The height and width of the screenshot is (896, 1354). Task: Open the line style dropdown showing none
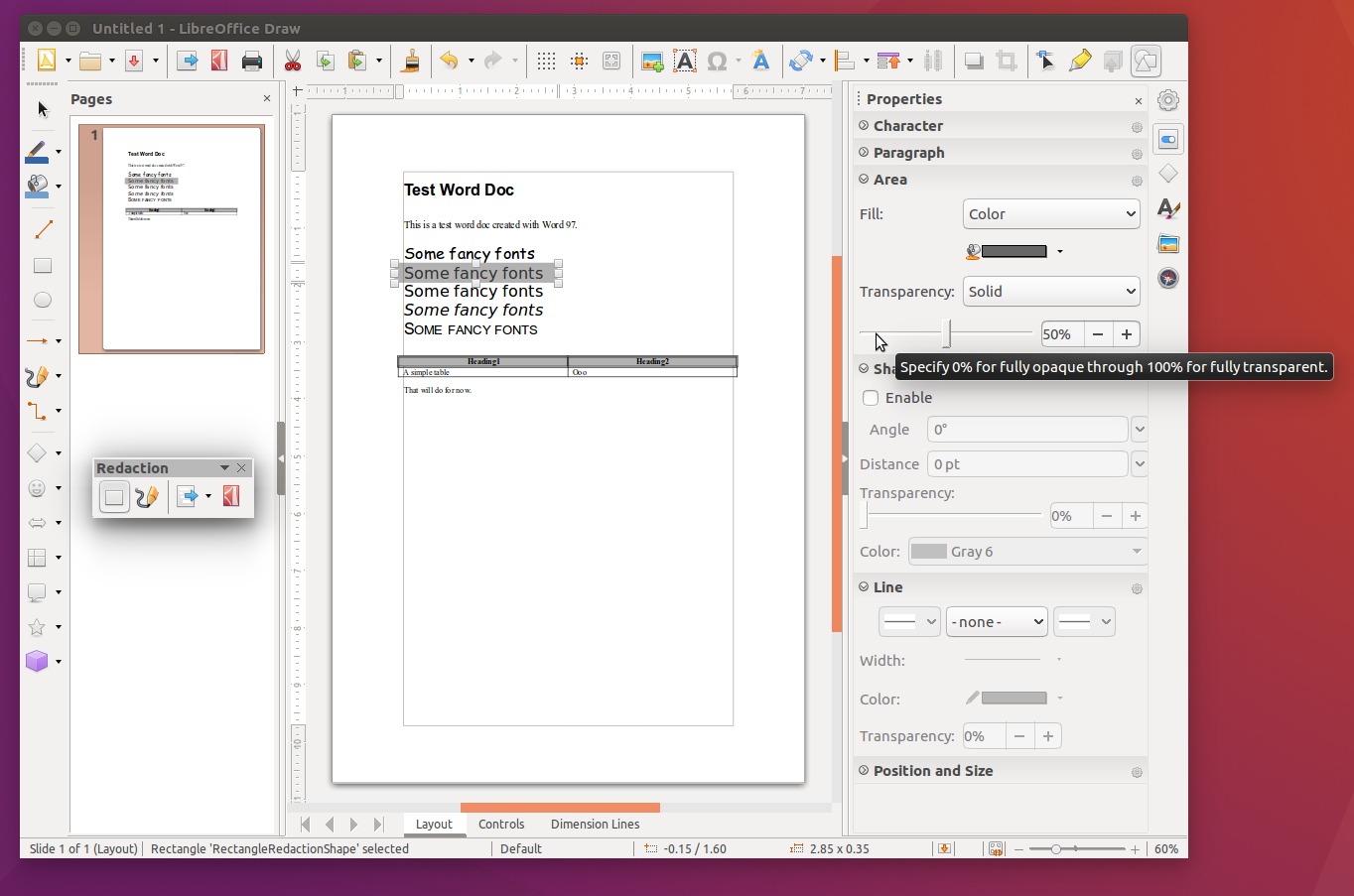pyautogui.click(x=997, y=621)
